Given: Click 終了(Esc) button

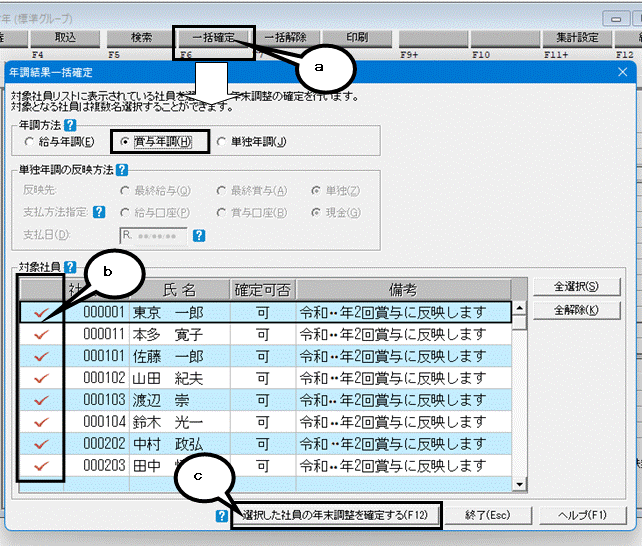Looking at the screenshot, I should [x=488, y=515].
